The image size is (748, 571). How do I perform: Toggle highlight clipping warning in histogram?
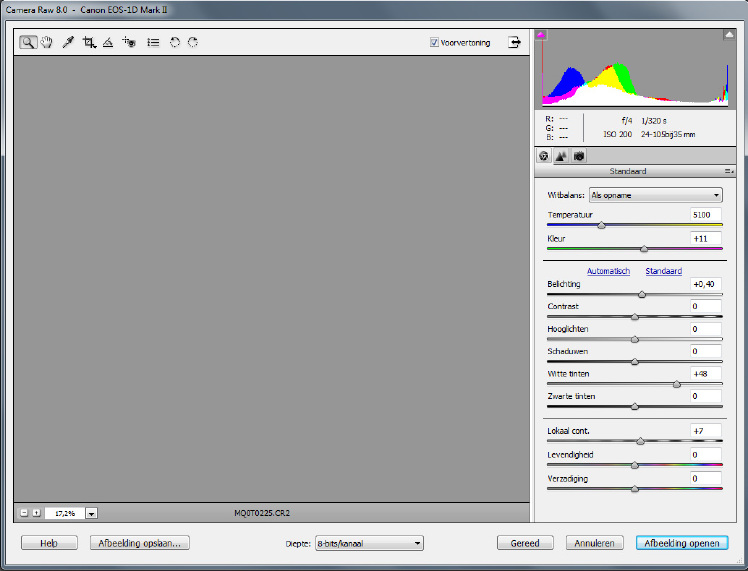729,35
